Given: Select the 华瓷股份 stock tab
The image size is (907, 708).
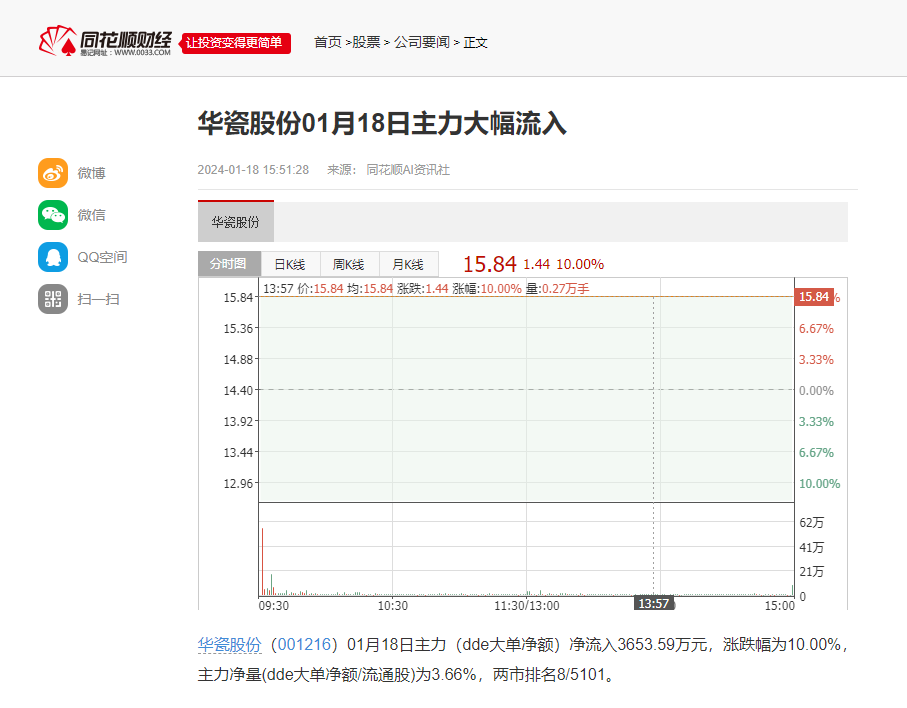Looking at the screenshot, I should [235, 222].
